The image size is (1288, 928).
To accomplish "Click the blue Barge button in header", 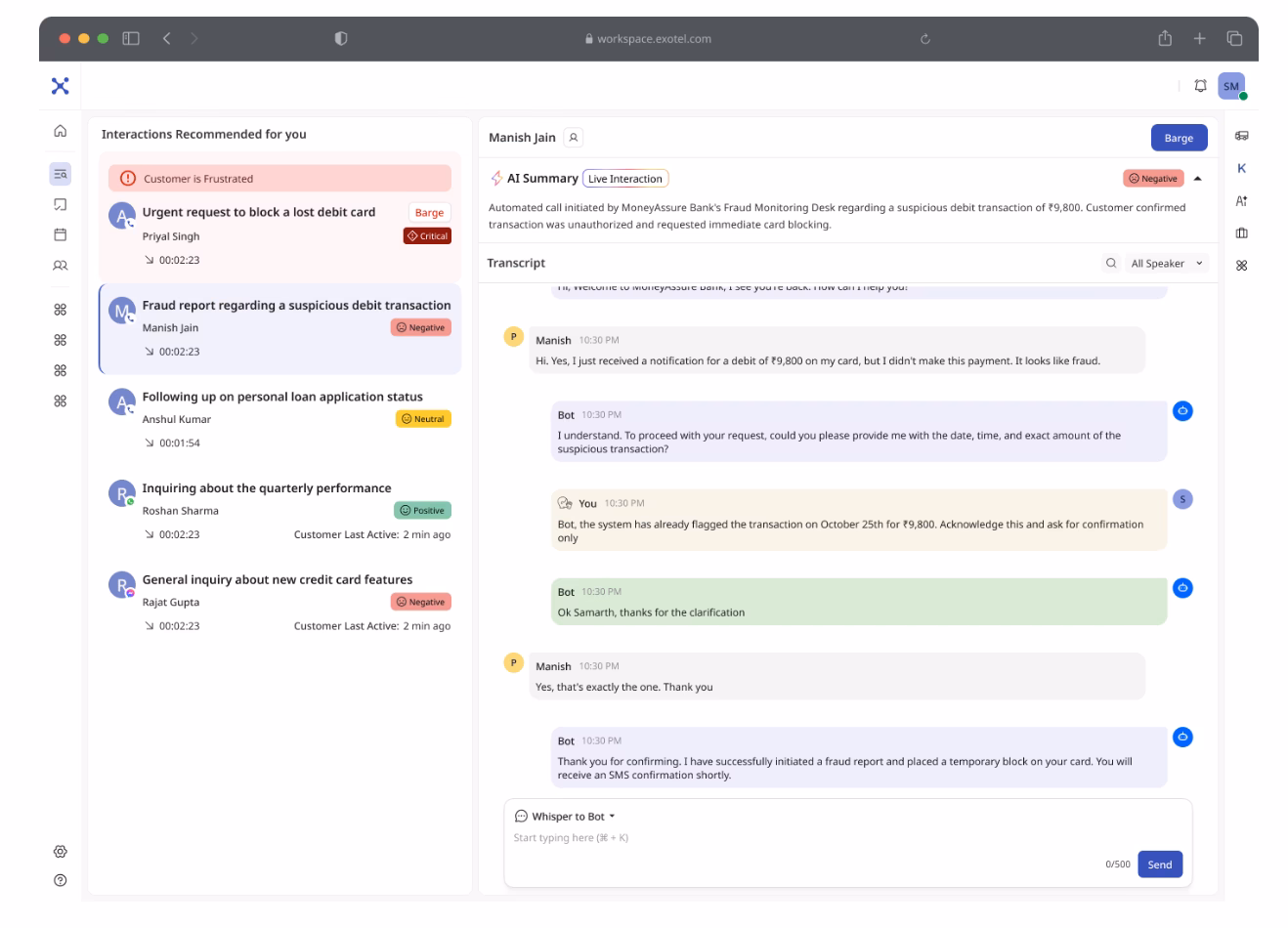I will pyautogui.click(x=1179, y=138).
